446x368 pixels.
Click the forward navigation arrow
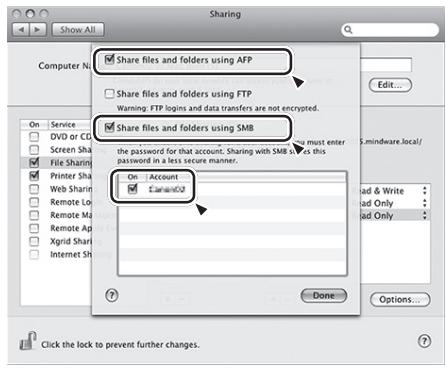tap(38, 30)
